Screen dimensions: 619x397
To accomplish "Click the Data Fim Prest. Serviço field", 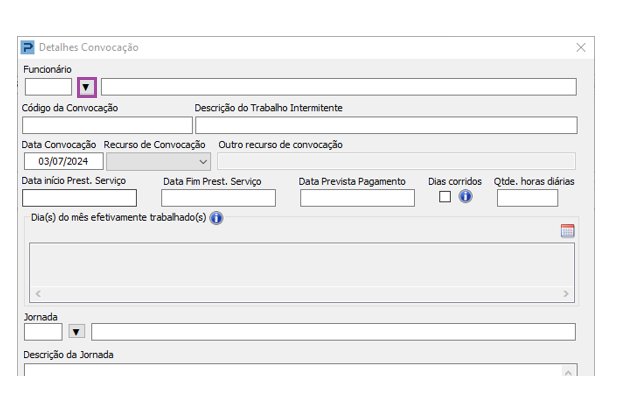I will (218, 198).
